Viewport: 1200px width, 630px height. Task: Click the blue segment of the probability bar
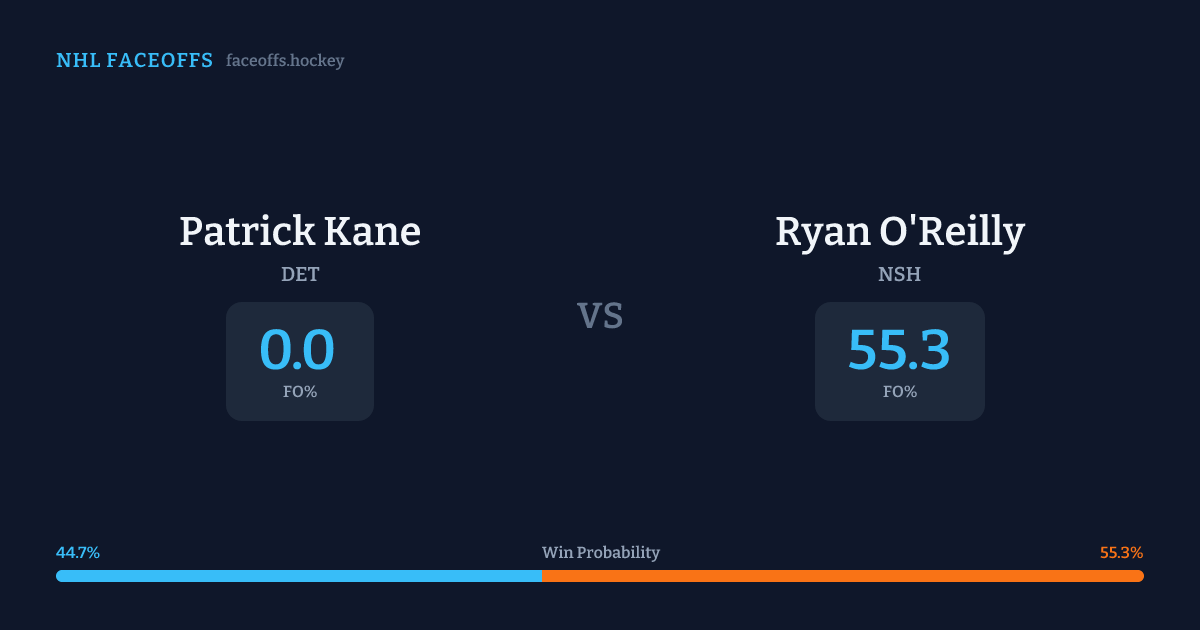point(300,576)
